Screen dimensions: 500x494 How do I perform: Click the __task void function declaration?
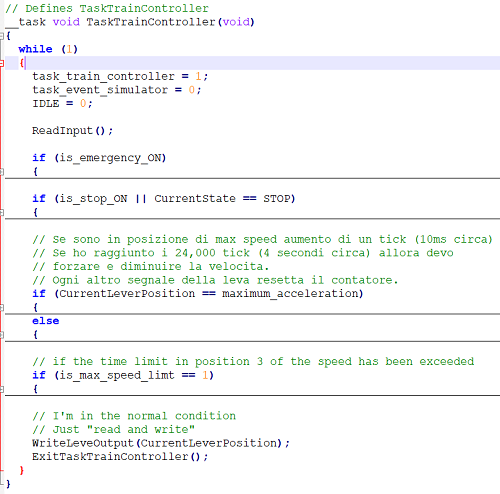click(x=130, y=22)
